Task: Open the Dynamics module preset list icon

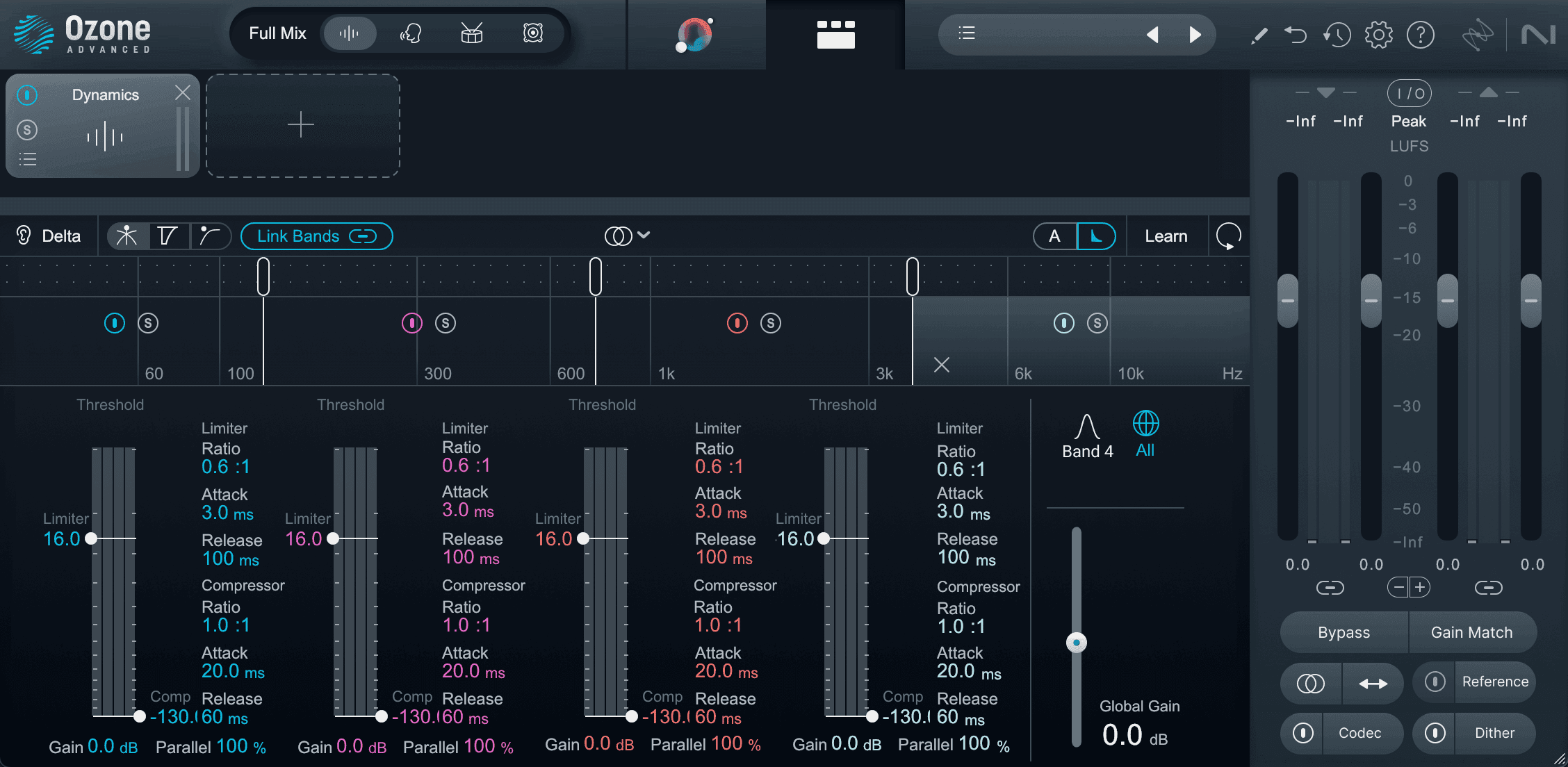Action: coord(28,160)
